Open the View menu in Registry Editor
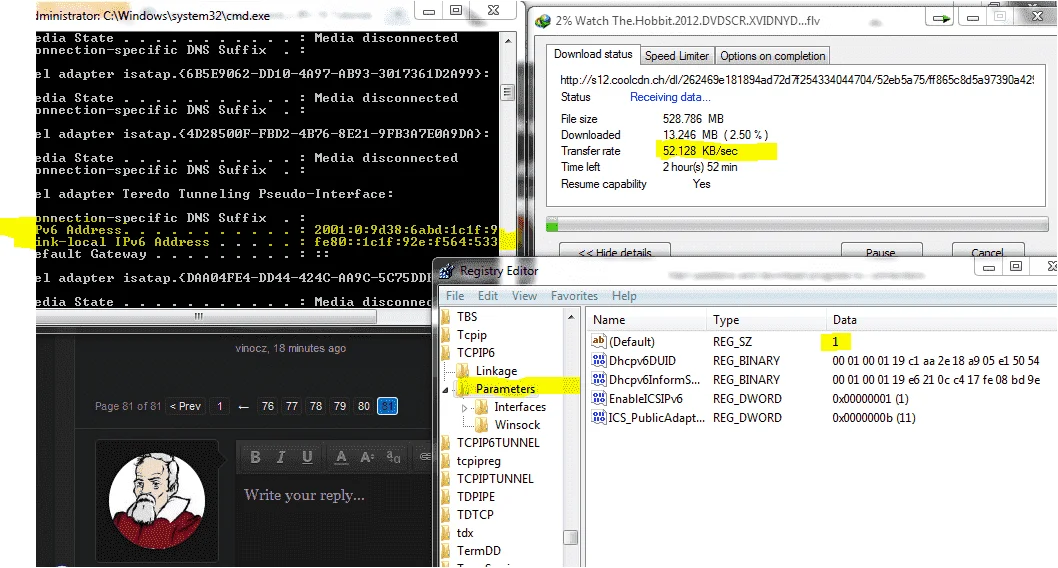Image resolution: width=1058 pixels, height=568 pixels. pos(524,295)
